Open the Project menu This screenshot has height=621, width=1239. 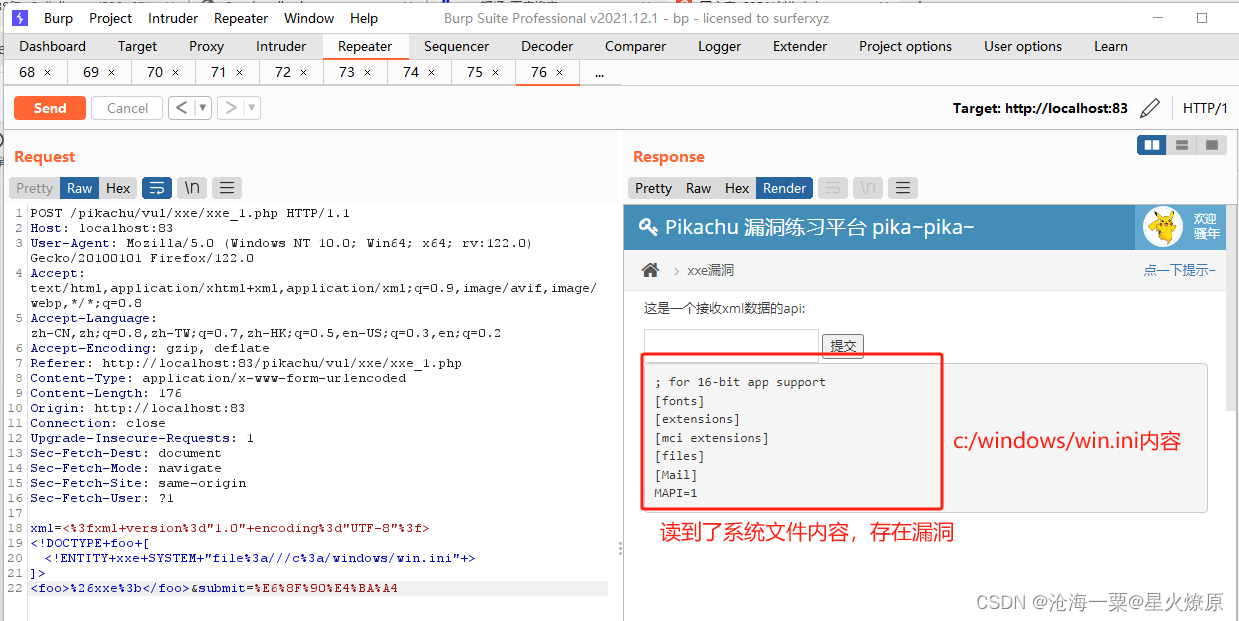(110, 18)
